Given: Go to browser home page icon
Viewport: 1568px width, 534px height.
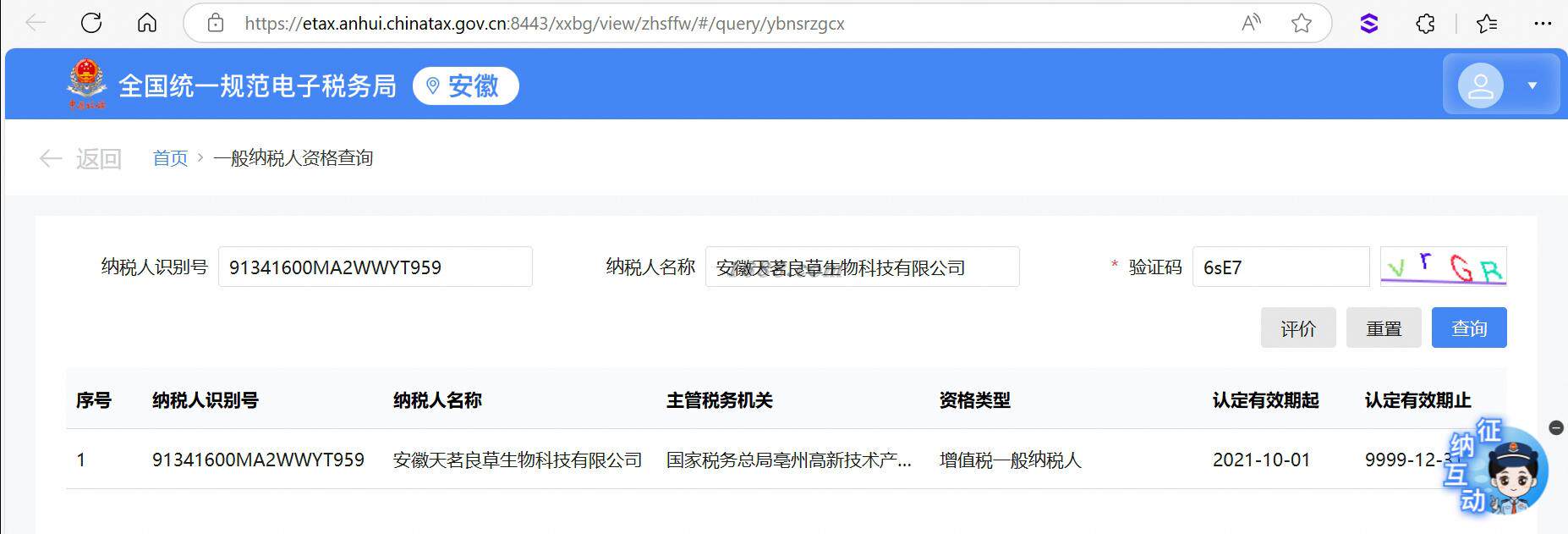Looking at the screenshot, I should click(x=147, y=23).
